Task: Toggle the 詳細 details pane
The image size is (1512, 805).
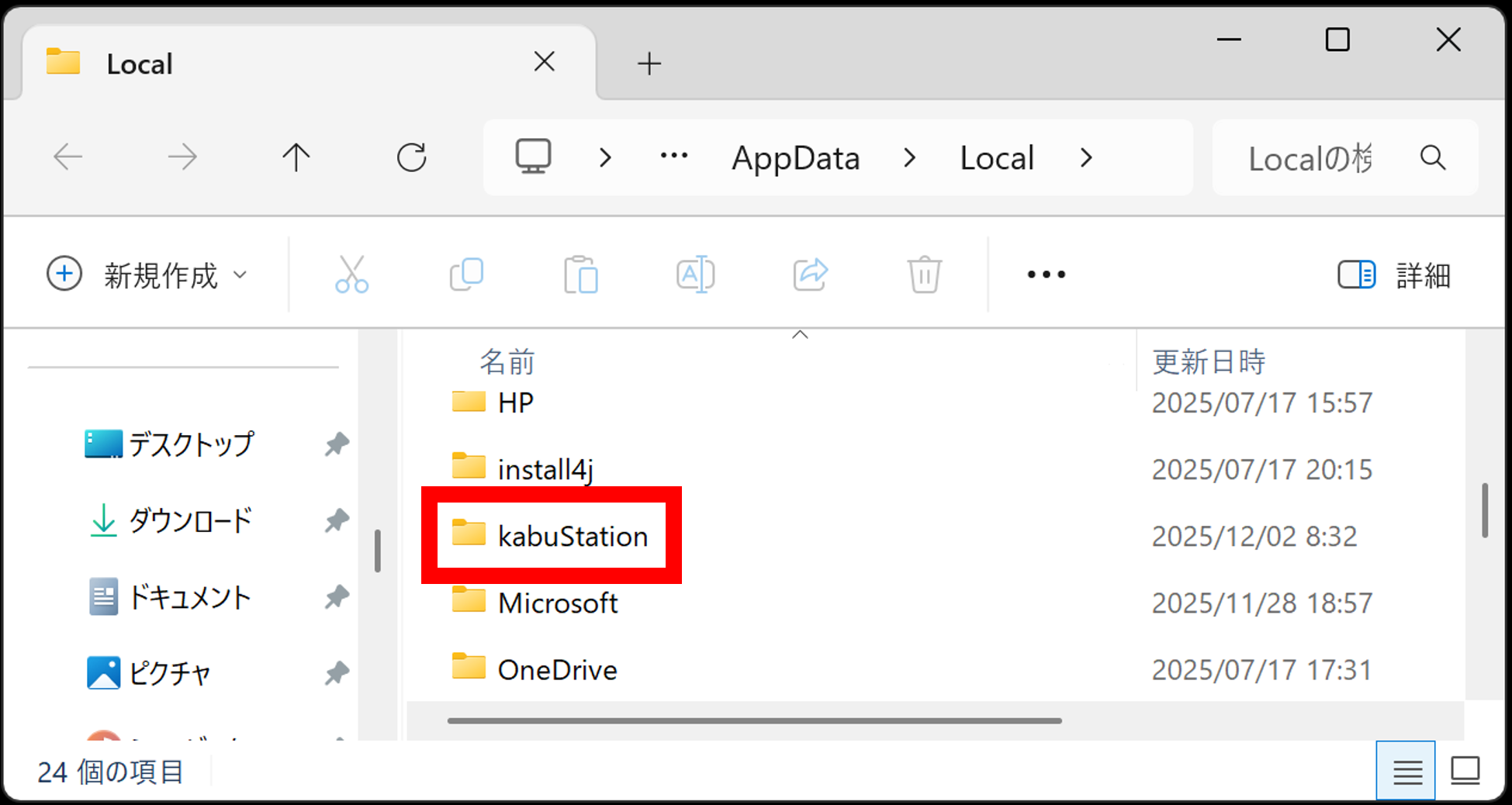Action: point(1393,275)
